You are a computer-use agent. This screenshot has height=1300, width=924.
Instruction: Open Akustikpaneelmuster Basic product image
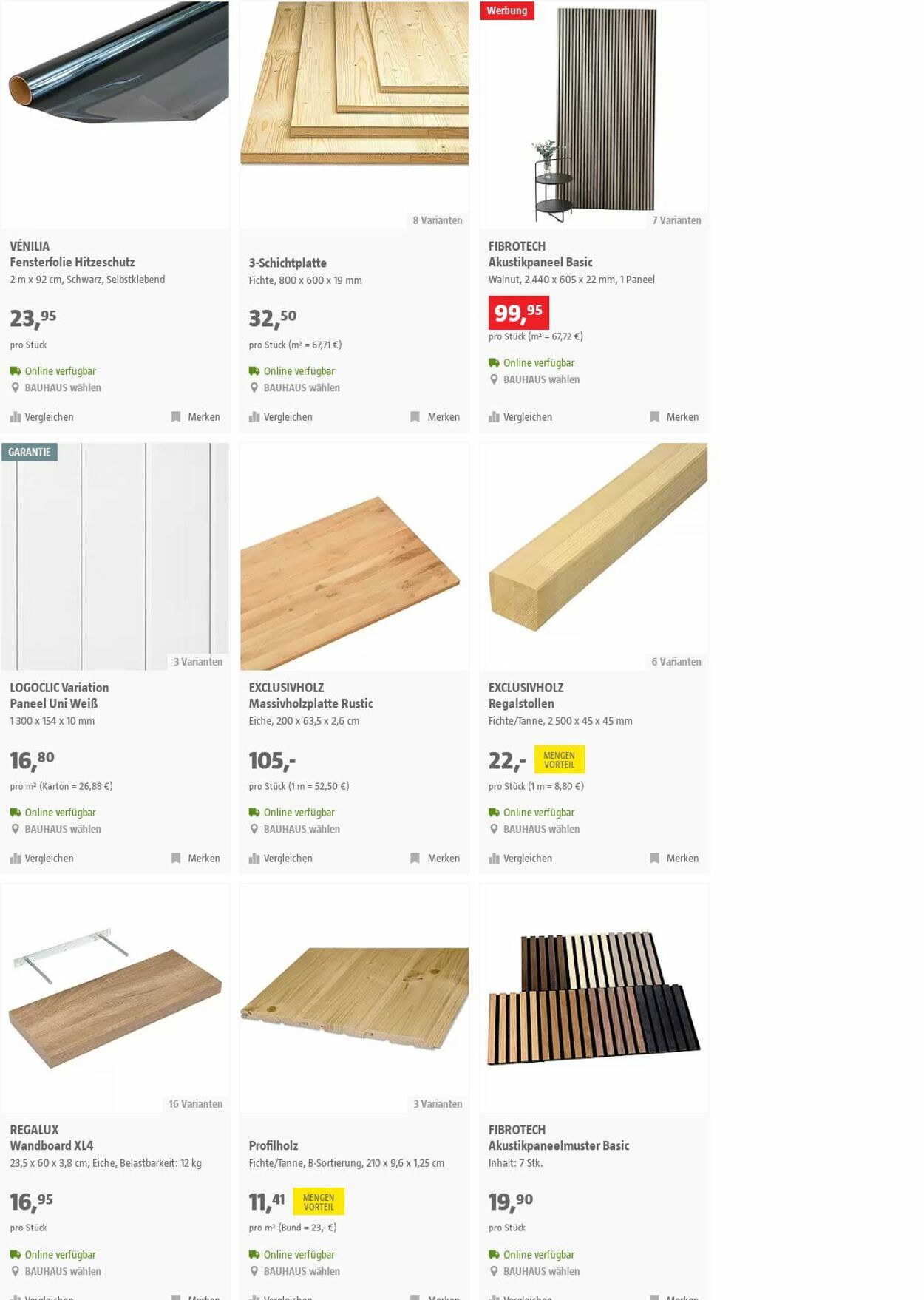pos(594,998)
